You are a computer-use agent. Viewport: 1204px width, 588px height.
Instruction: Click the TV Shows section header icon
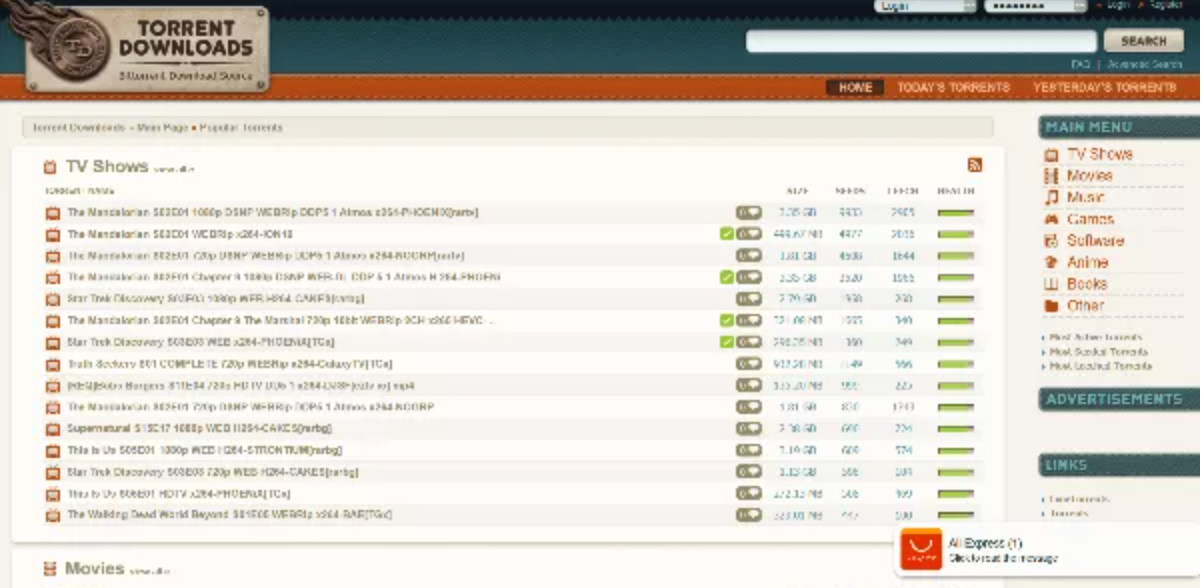pos(50,167)
